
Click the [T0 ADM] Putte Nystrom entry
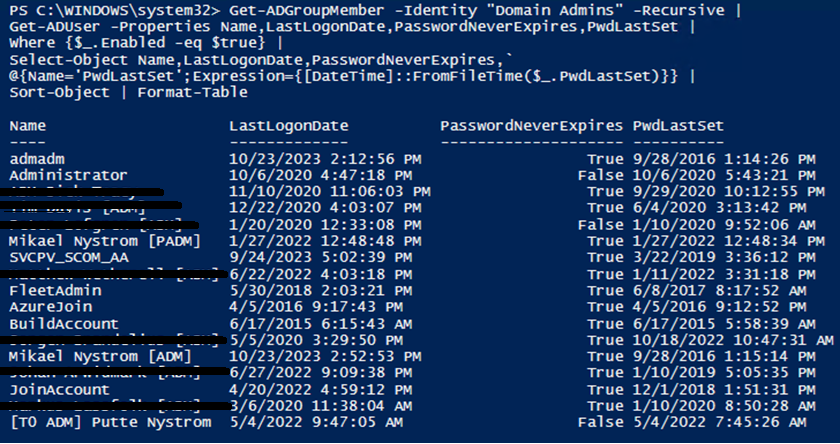point(109,422)
